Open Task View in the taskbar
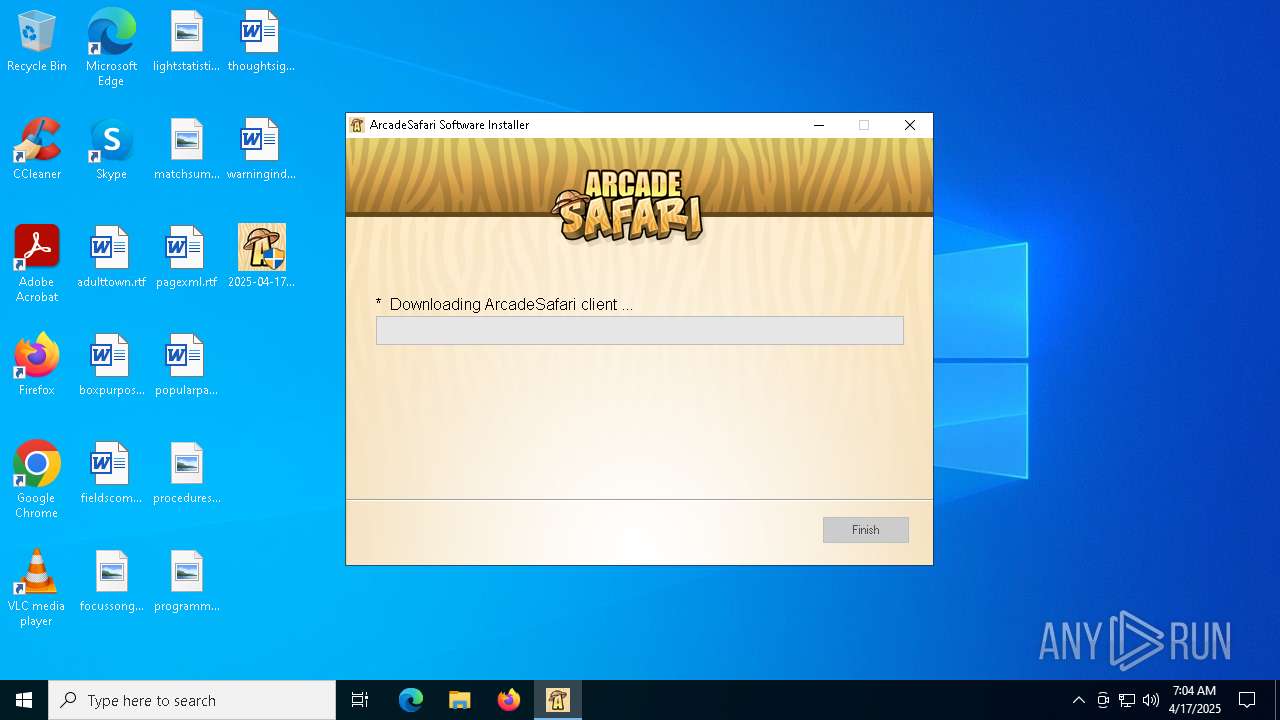 point(360,700)
